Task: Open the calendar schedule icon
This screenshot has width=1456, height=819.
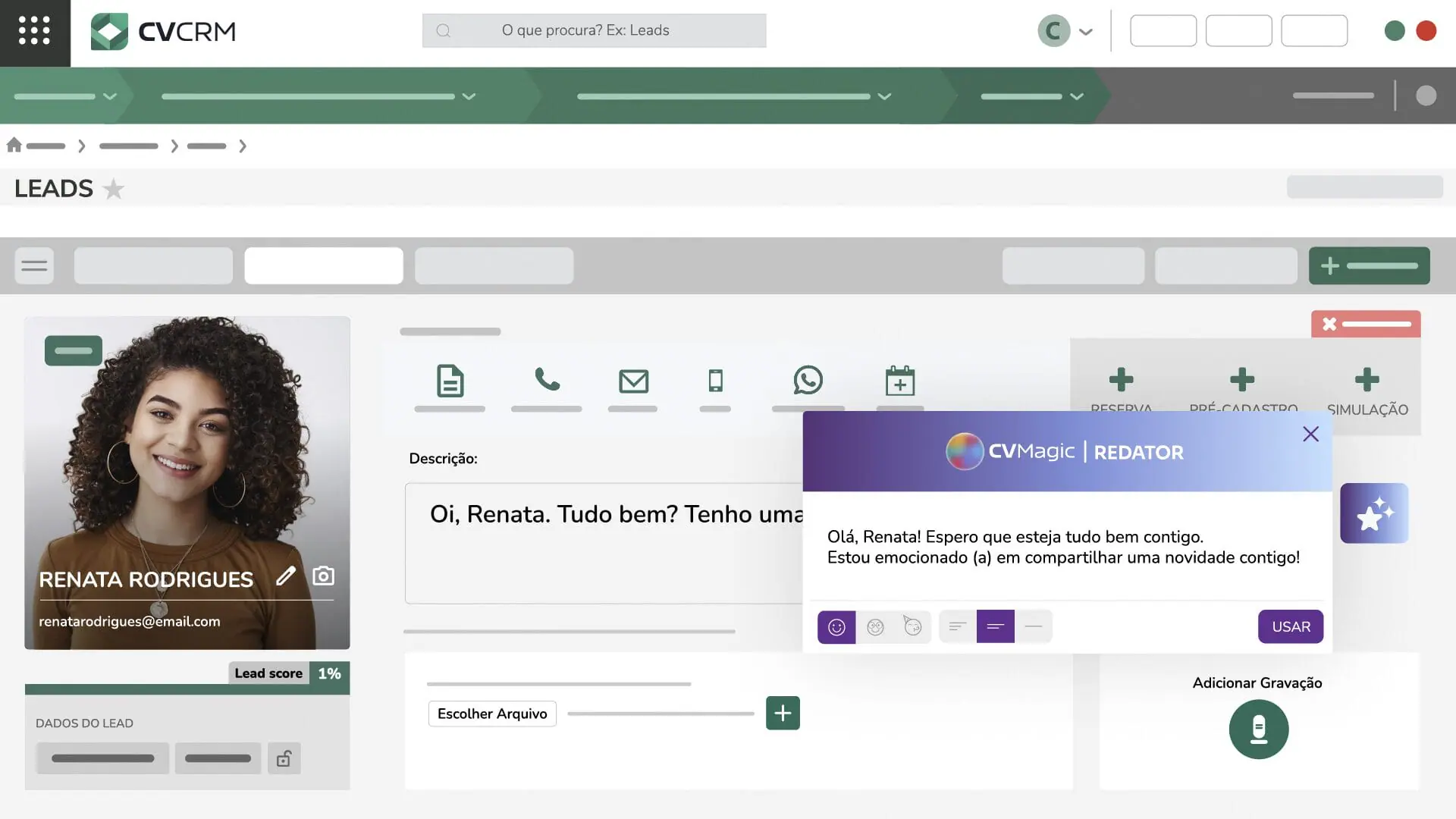Action: 900,381
